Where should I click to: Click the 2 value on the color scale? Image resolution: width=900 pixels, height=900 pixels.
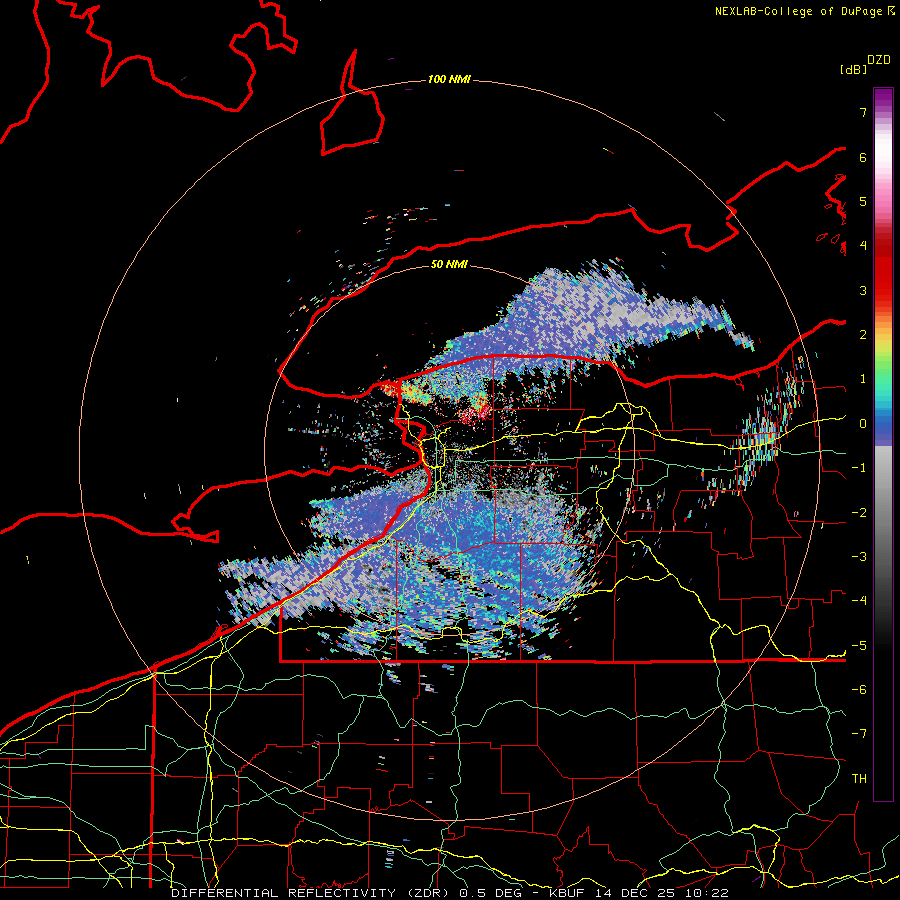[x=863, y=335]
